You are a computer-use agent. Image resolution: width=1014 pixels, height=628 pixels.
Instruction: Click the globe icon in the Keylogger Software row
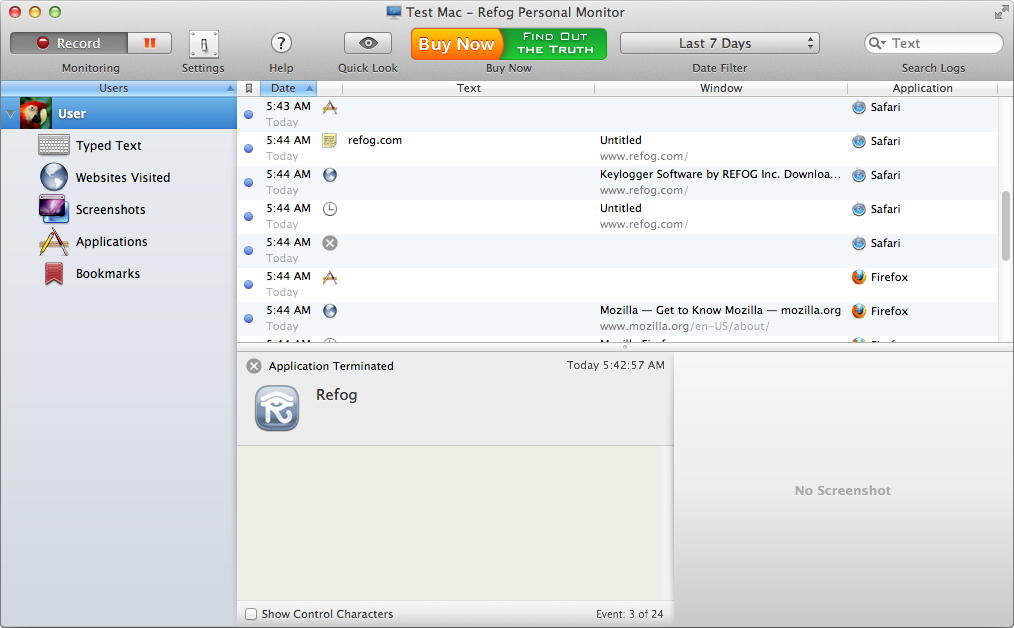(330, 175)
